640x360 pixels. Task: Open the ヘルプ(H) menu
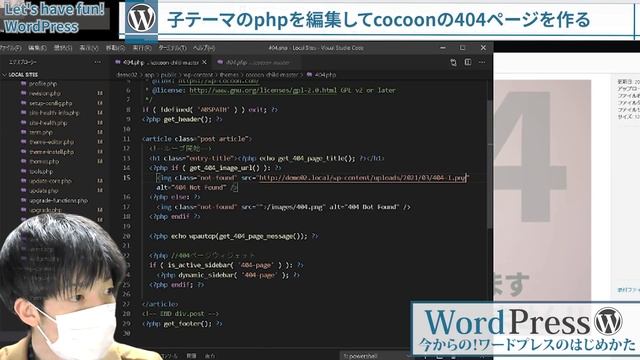click(204, 48)
